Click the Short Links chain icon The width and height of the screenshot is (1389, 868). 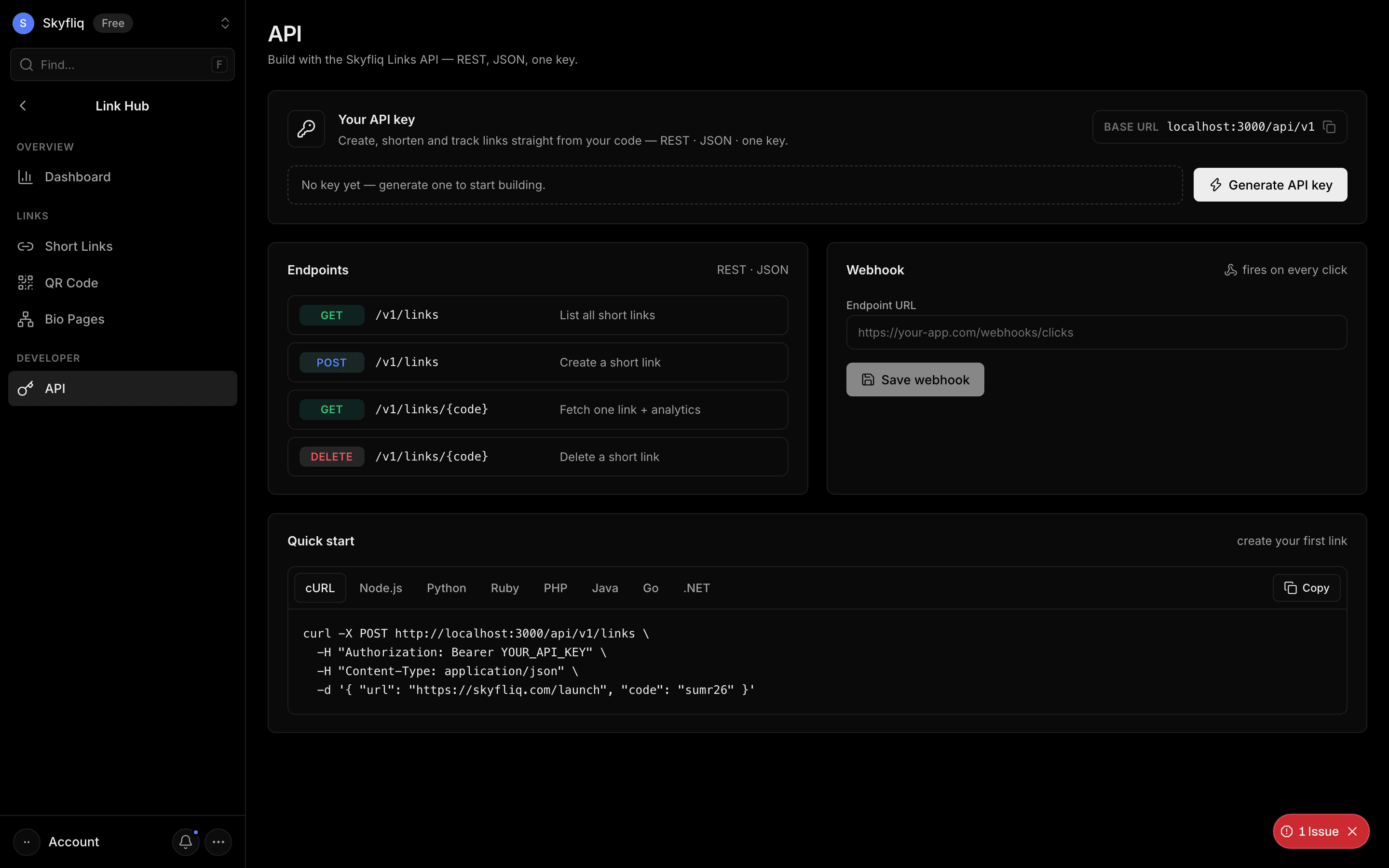click(25, 246)
